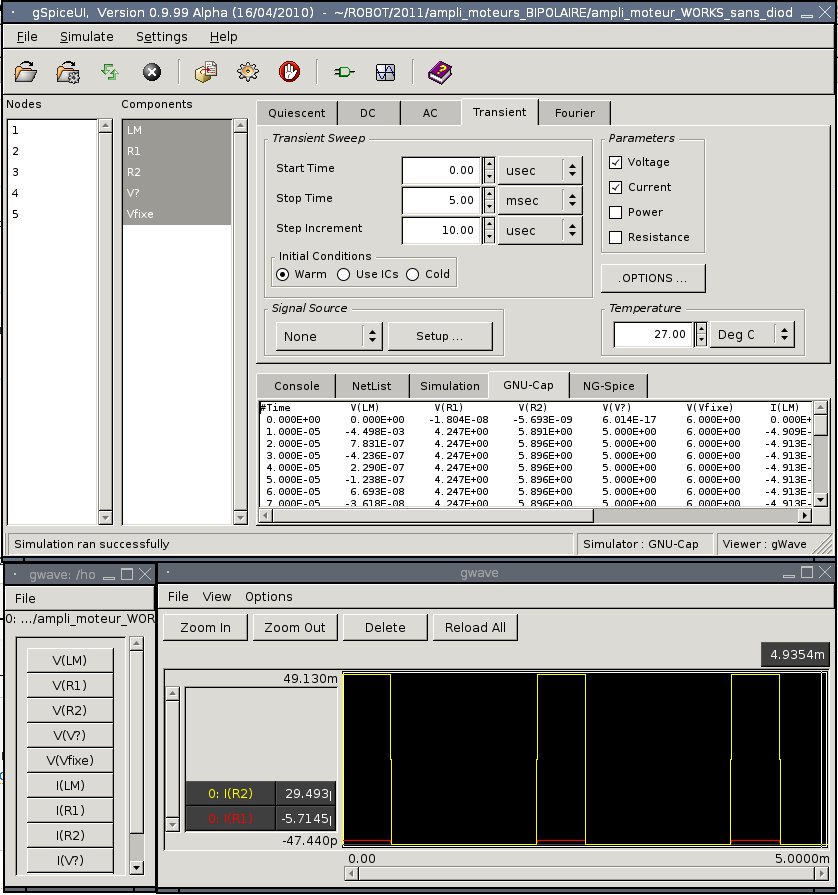Click the green Reload arrows icon
The height and width of the screenshot is (895, 838).
[x=109, y=72]
